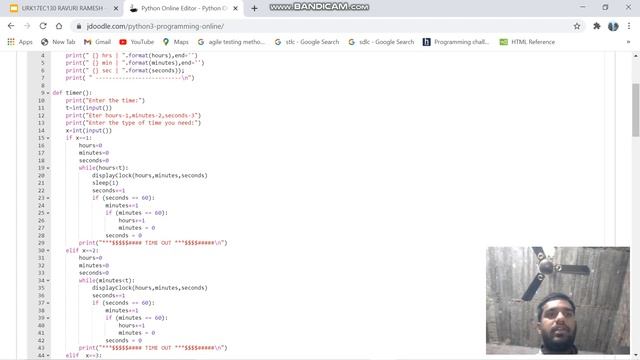Open the sdlc Google Search bookmark
This screenshot has width=640, height=360.
pyautogui.click(x=381, y=42)
